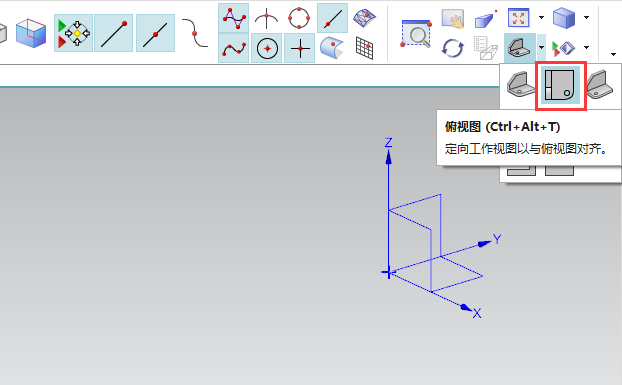The image size is (622, 385).
Task: Click the blue clip section cube icon
Action: click(x=31, y=33)
